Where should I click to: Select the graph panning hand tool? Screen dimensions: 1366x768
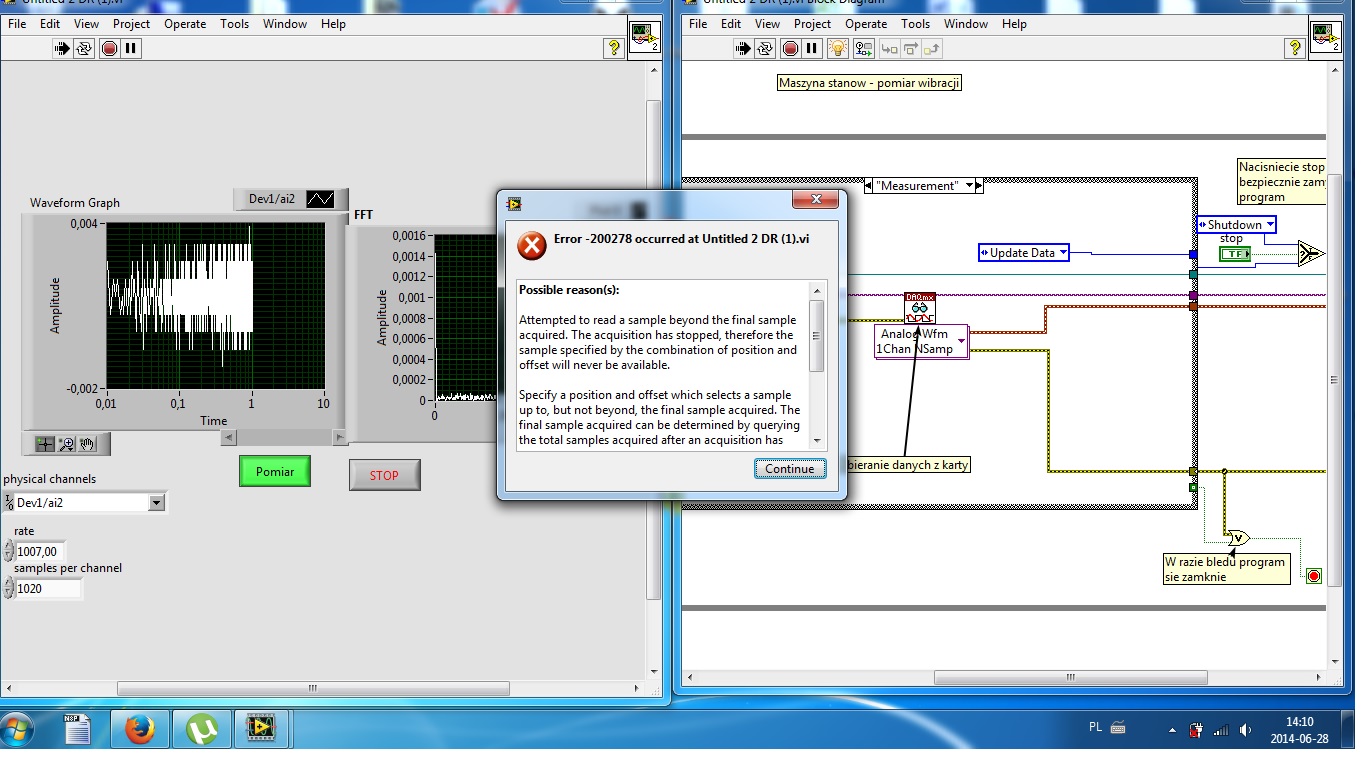88,444
